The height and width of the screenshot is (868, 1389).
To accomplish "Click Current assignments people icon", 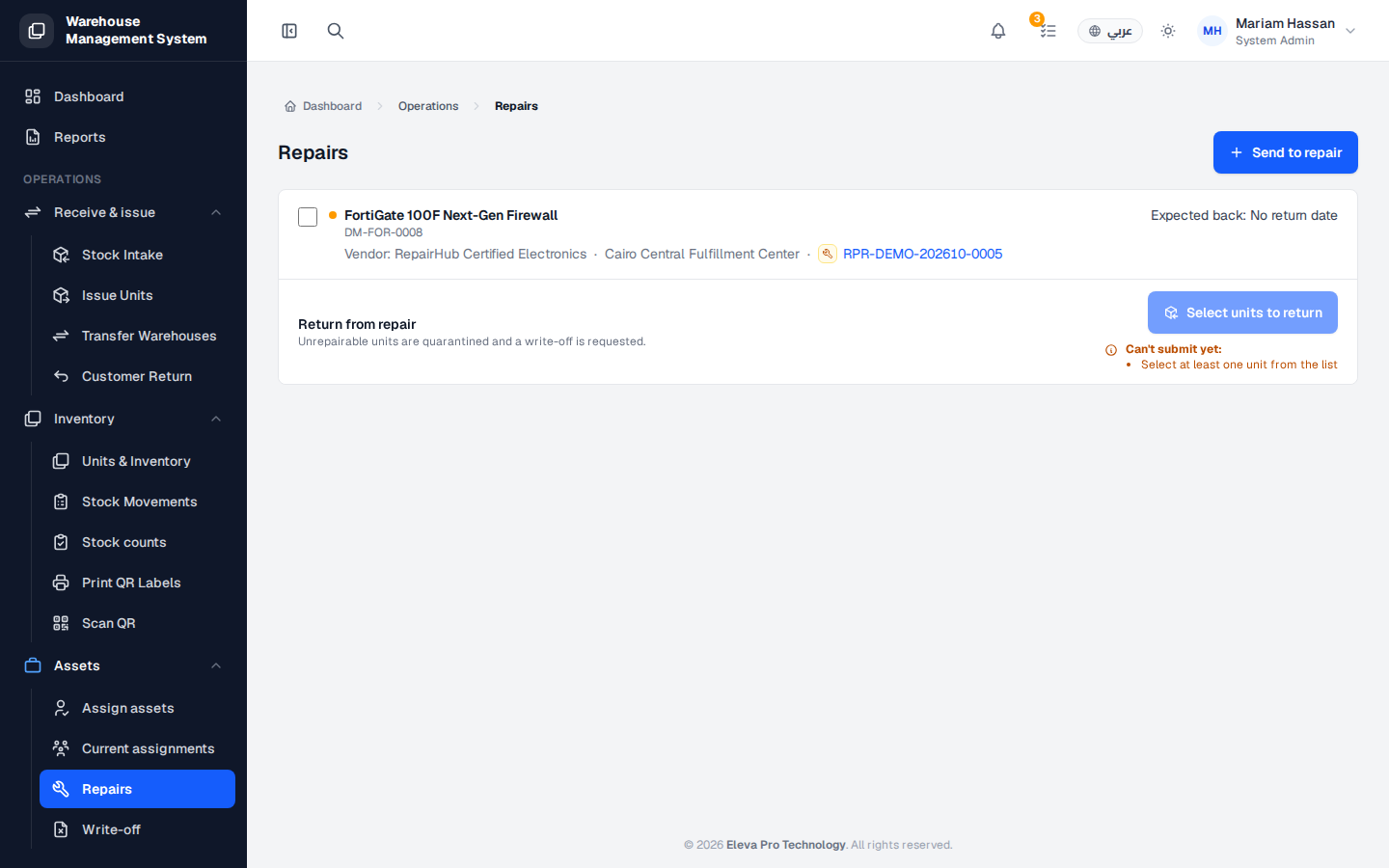I will pyautogui.click(x=61, y=748).
